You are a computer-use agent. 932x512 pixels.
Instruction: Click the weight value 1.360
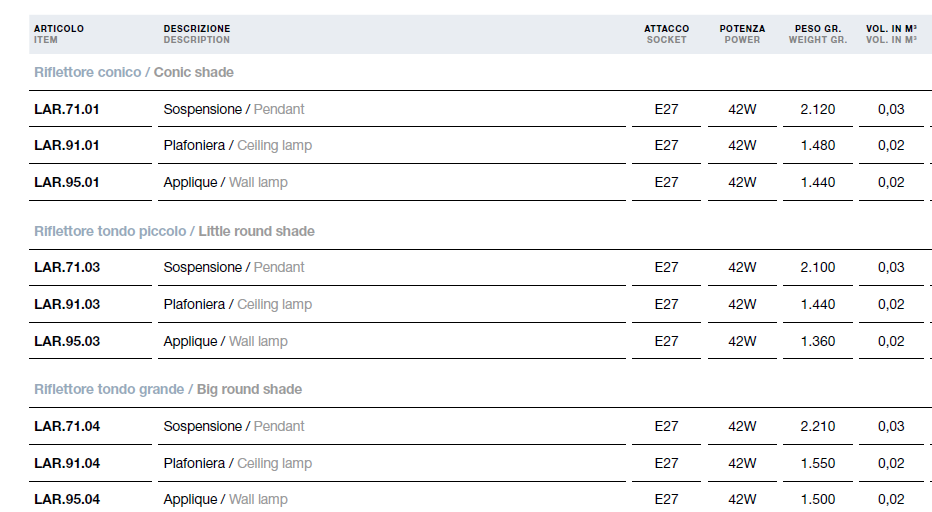817,341
